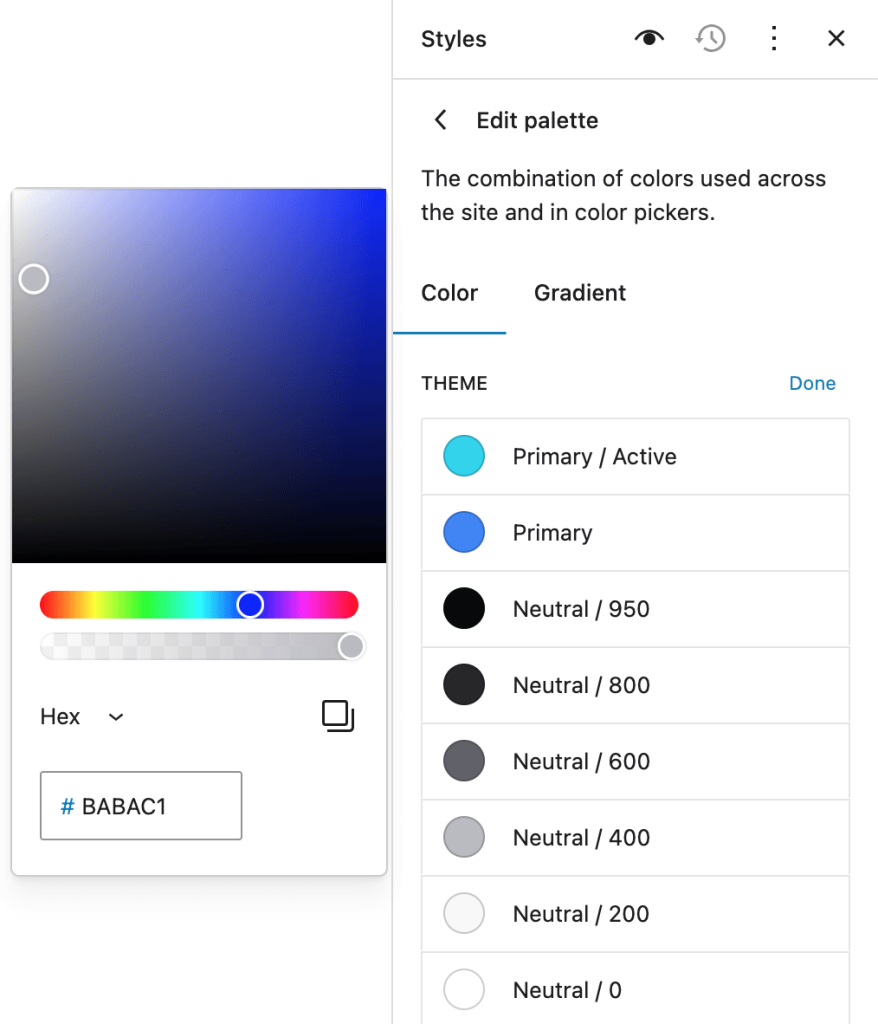Select the Primary / Active color swatch
This screenshot has height=1024, width=878.
(464, 456)
